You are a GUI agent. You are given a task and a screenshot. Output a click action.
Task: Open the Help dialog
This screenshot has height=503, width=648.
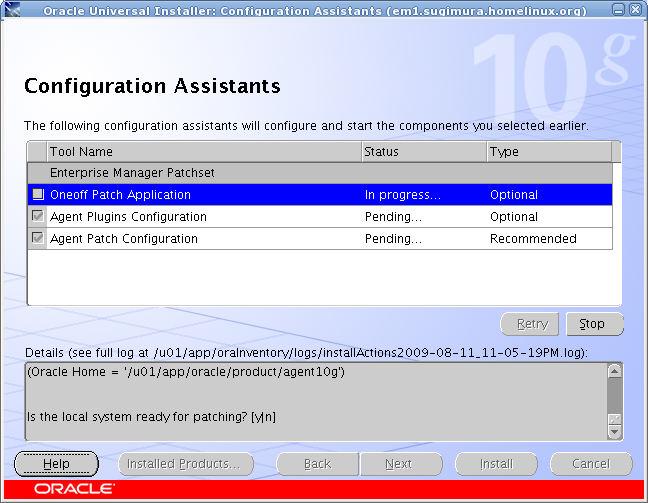coord(56,464)
